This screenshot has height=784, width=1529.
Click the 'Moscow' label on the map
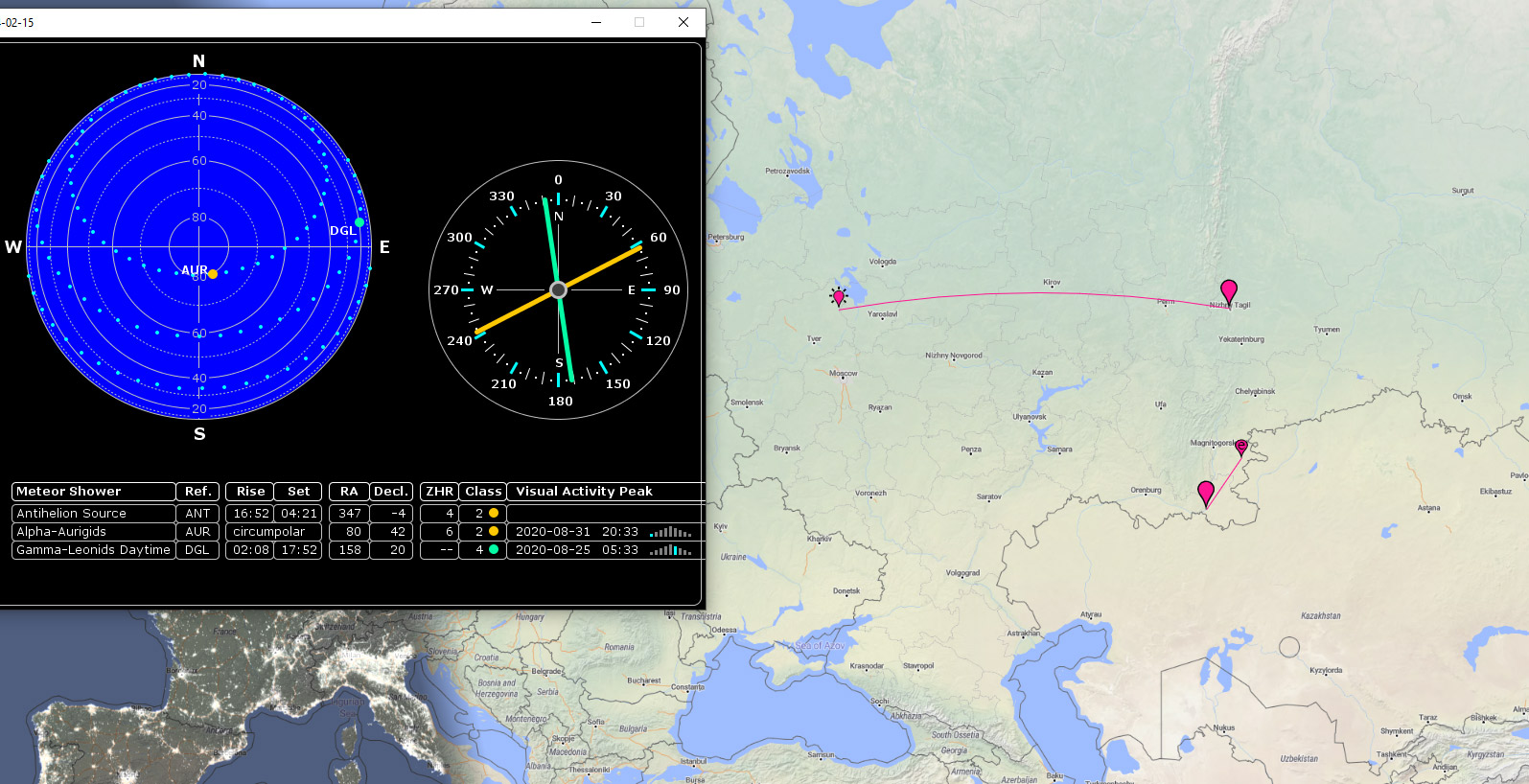844,374
